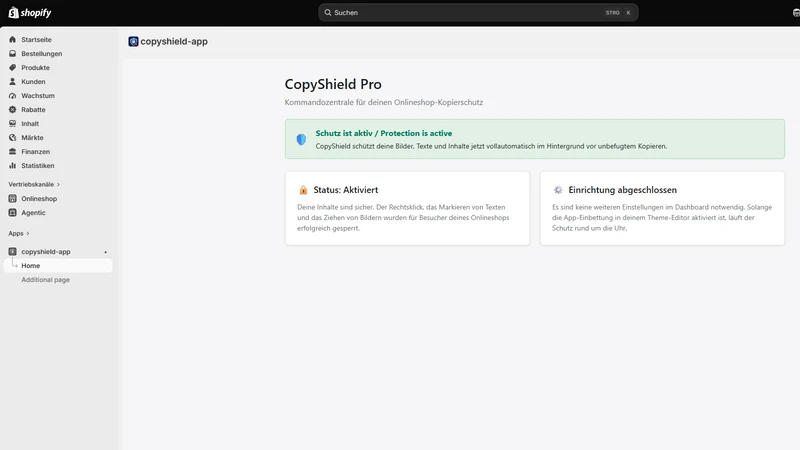Screen dimensions: 800x450
Task: Click the Agentic channel icon
Action: 13,213
